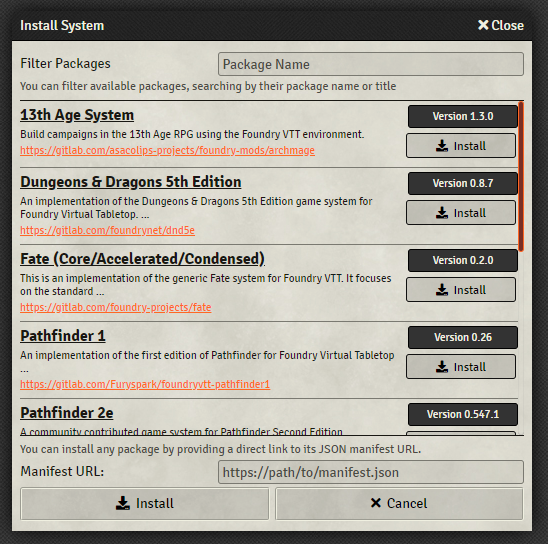Screen dimensions: 548x544
Task: Click the package list scrollbar thumb
Action: coord(521,176)
